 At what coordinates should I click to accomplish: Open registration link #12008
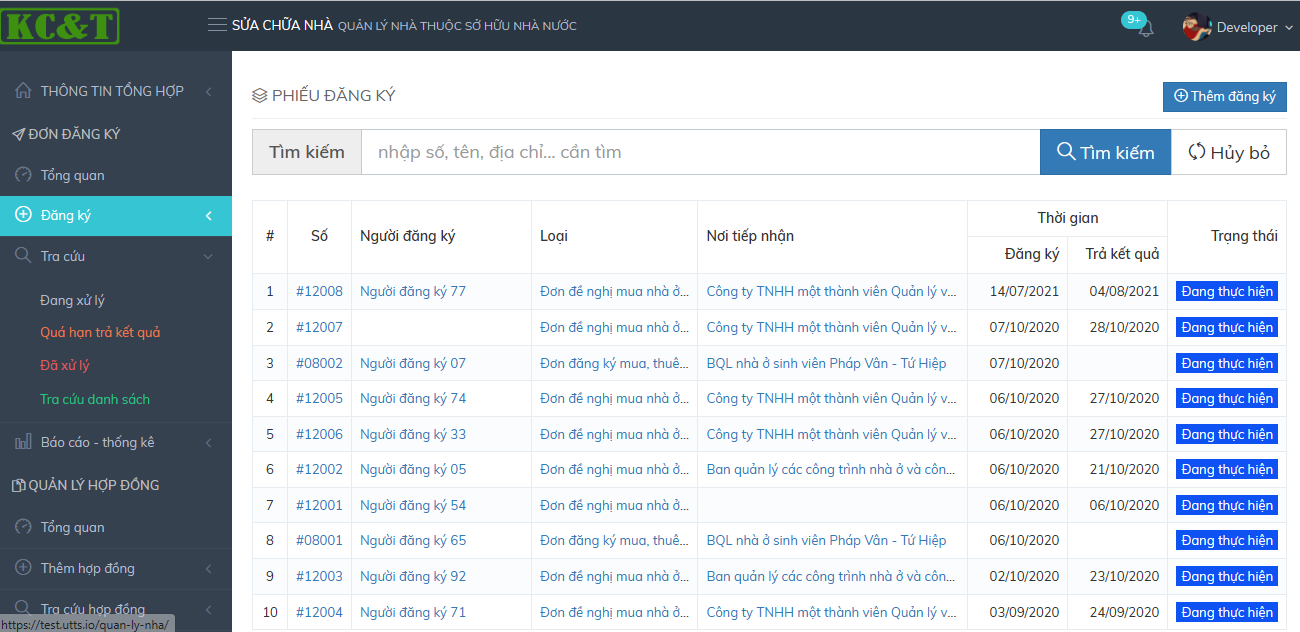click(x=319, y=291)
